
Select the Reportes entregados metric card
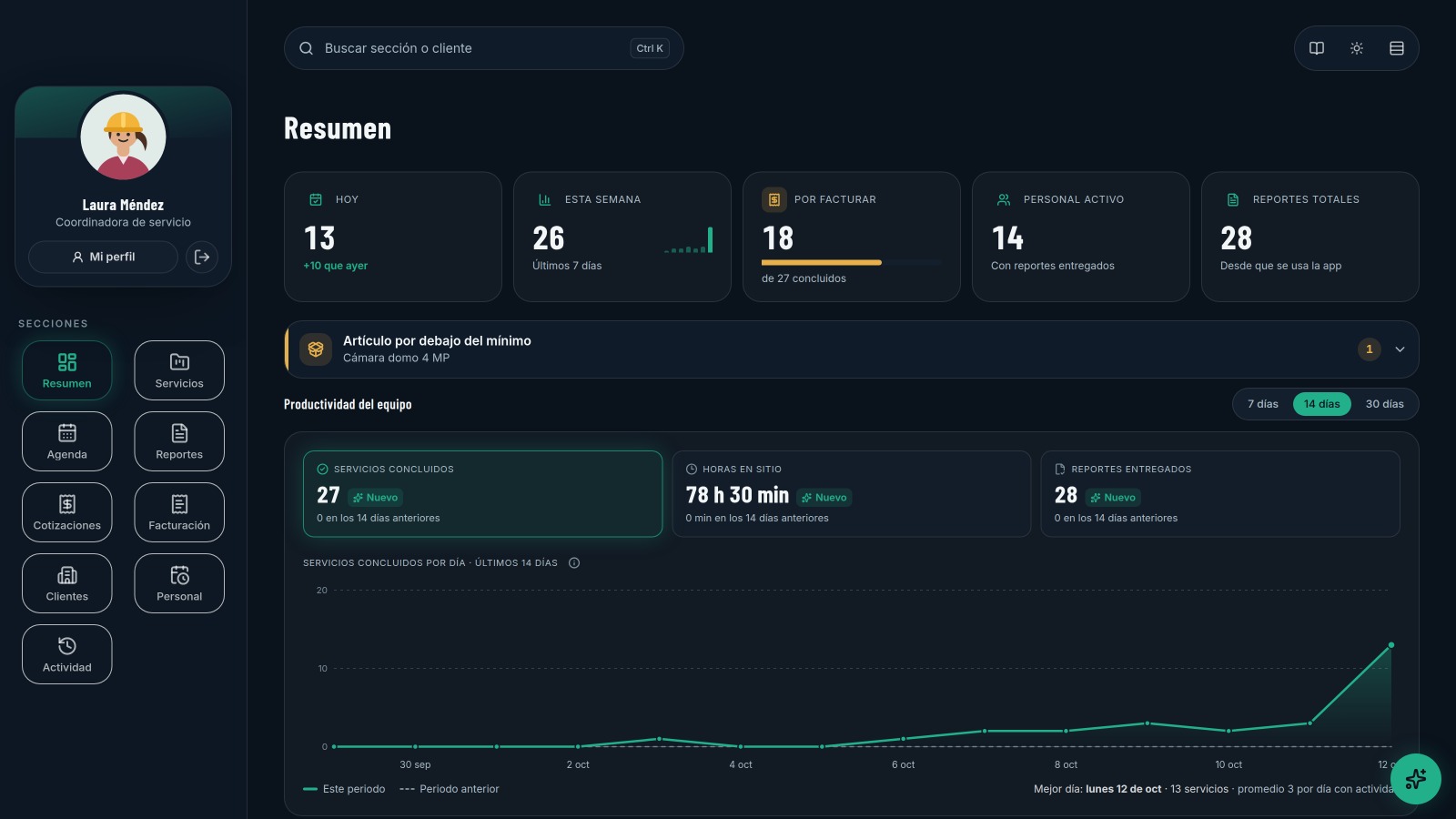coord(1220,494)
